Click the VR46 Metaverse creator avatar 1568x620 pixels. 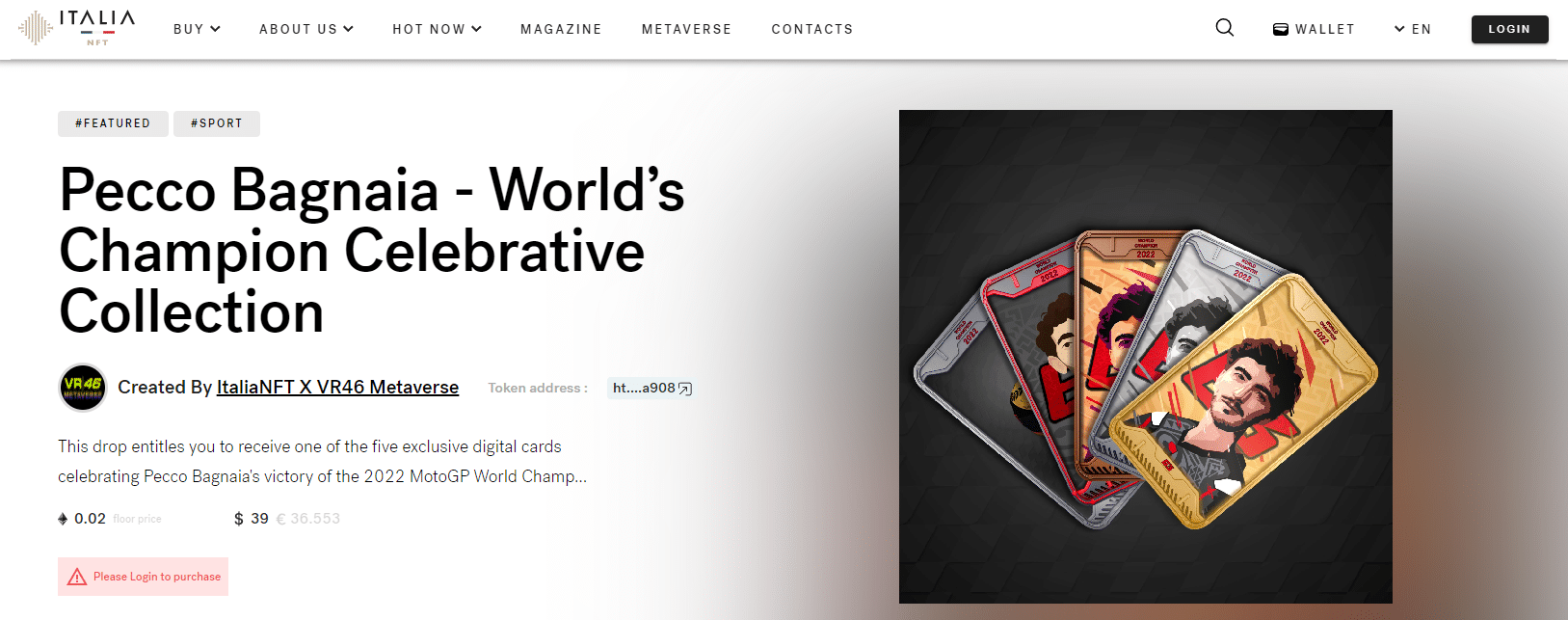(83, 388)
